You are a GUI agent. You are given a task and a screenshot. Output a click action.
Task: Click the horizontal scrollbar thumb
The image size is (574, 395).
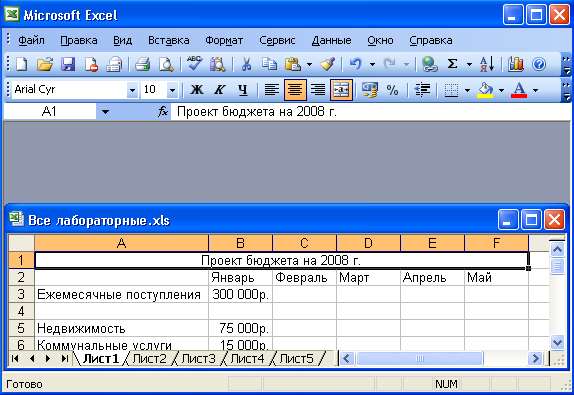(x=420, y=358)
